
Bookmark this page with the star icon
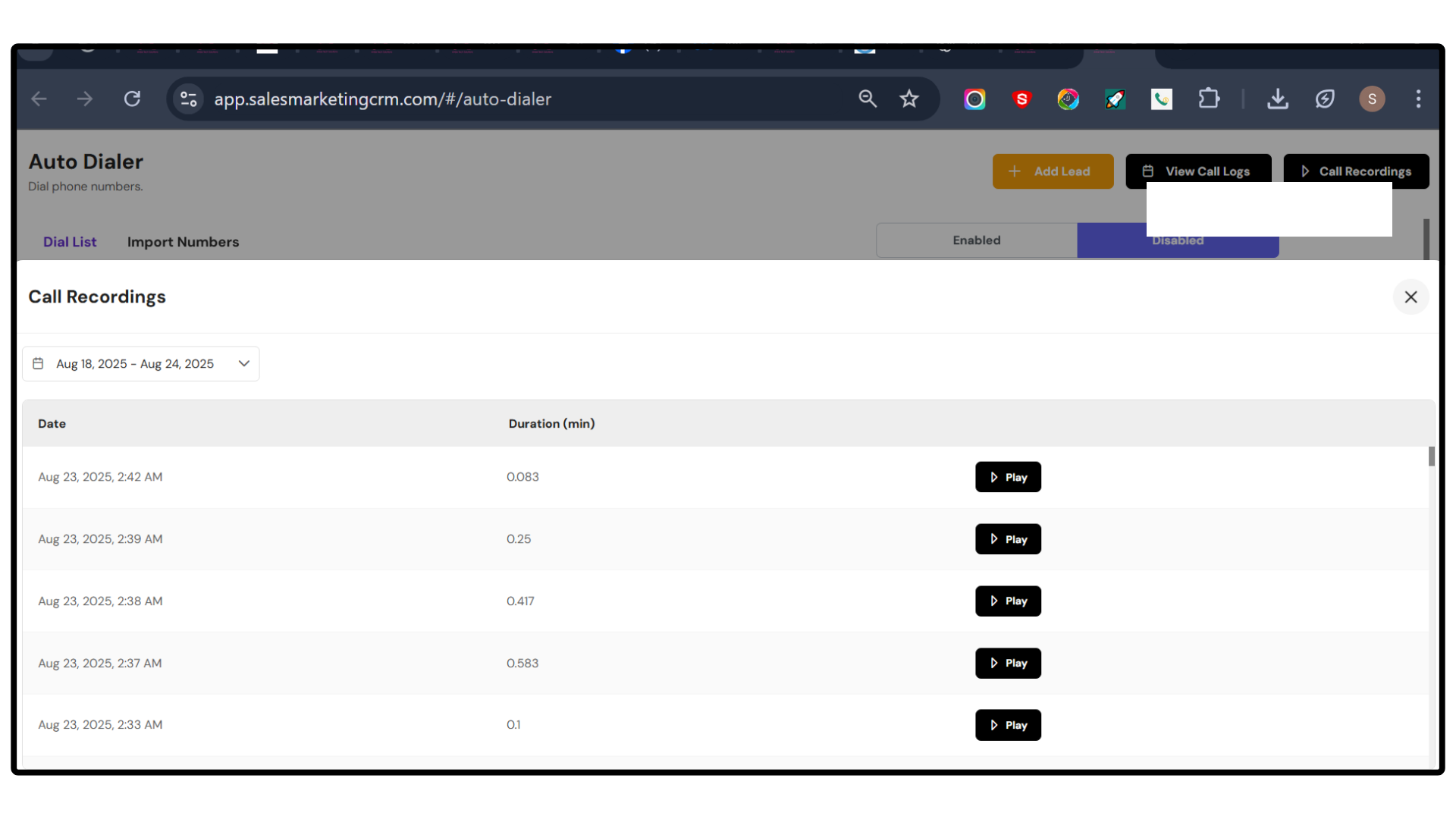click(x=909, y=99)
